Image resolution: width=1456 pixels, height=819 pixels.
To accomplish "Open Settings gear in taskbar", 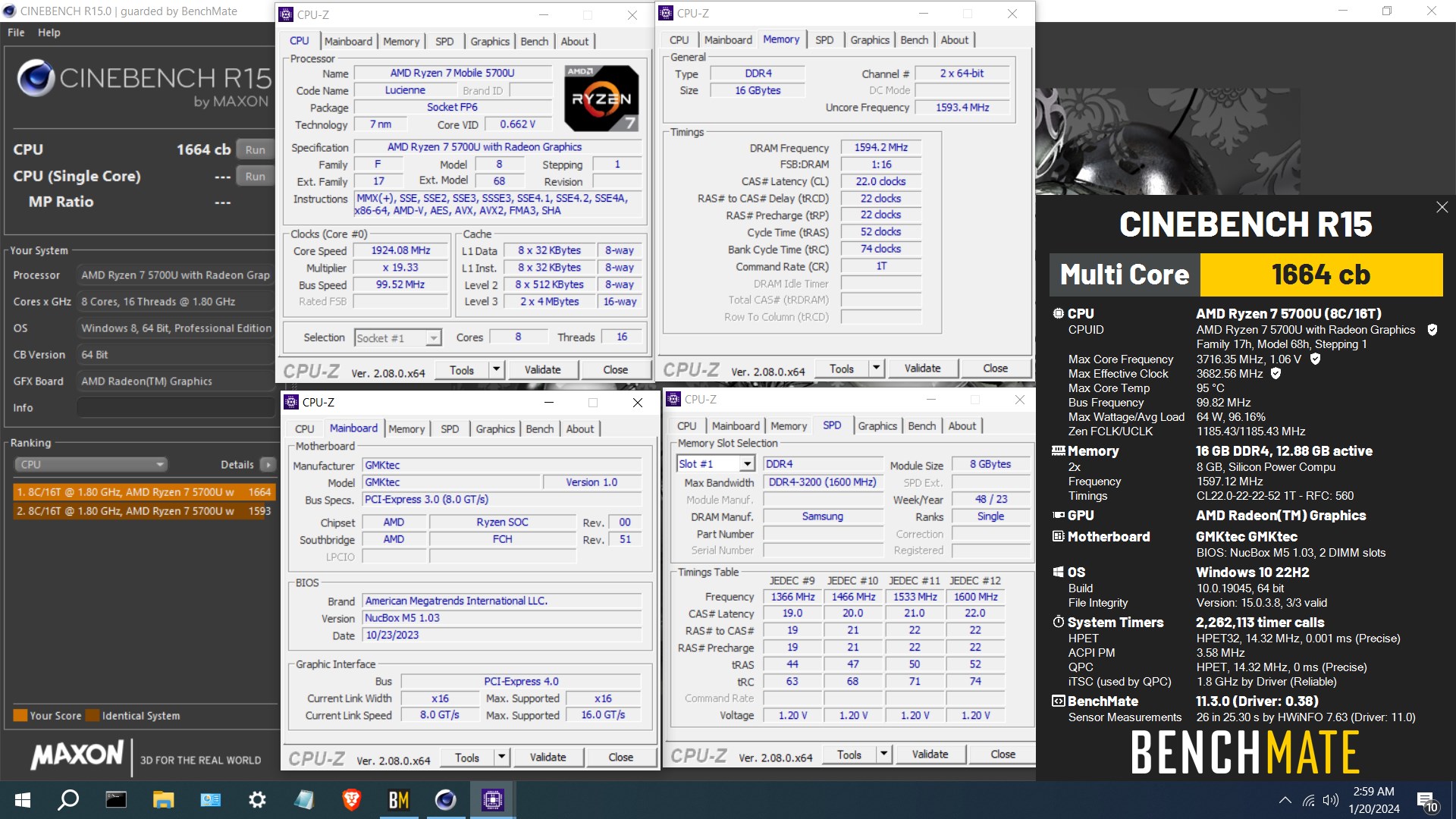I will (x=257, y=800).
